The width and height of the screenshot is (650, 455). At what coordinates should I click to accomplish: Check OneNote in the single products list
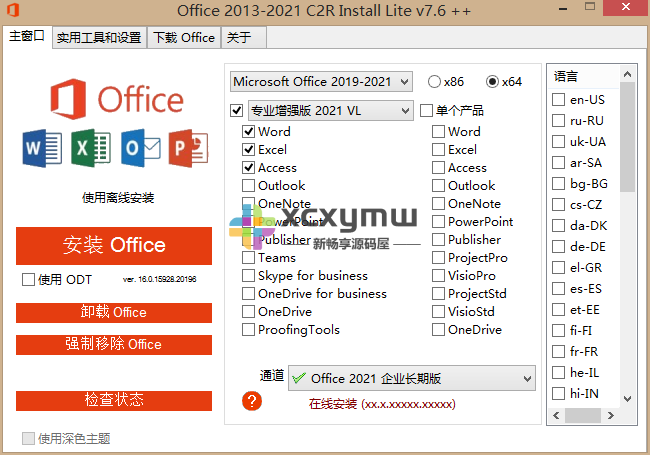pos(438,203)
